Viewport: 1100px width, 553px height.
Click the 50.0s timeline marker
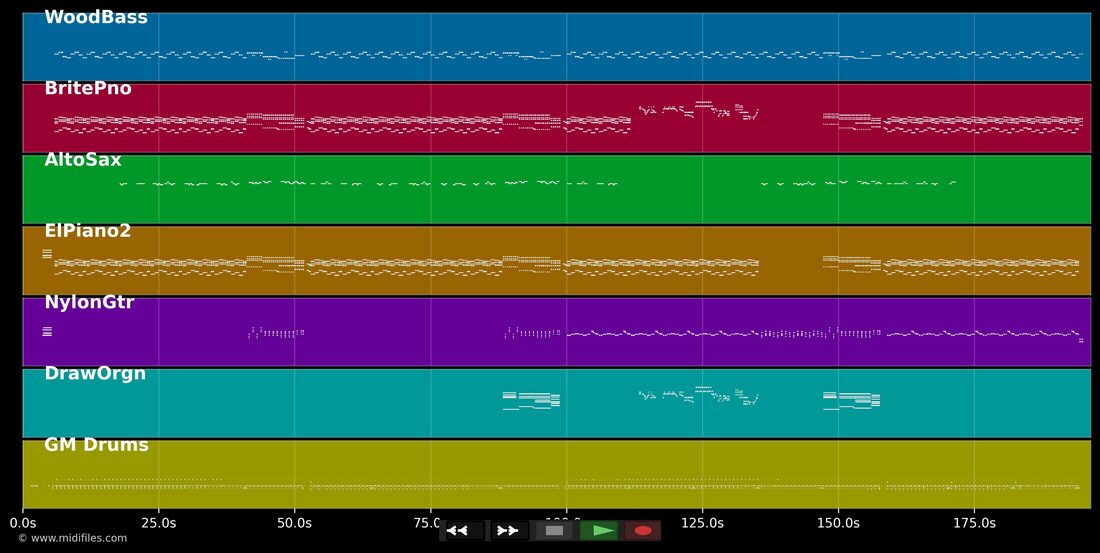pyautogui.click(x=295, y=523)
